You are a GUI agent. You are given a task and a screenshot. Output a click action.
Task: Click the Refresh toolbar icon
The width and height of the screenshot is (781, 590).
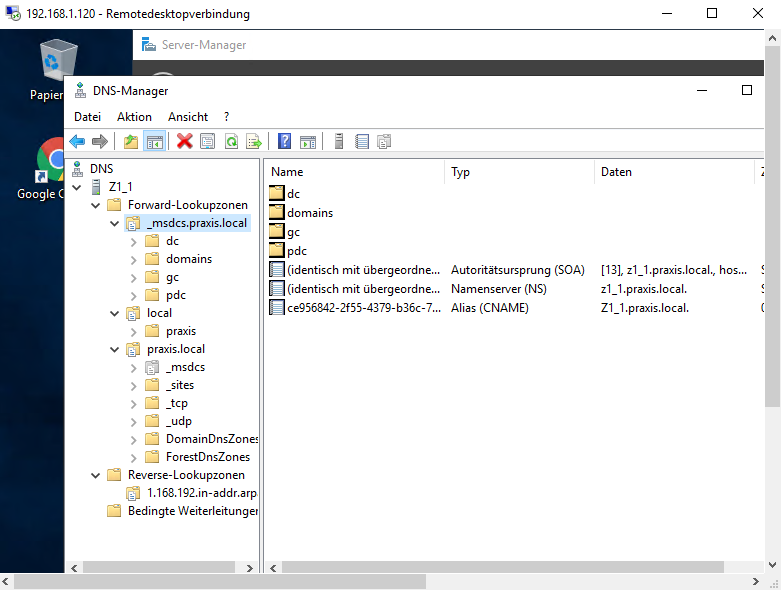pyautogui.click(x=231, y=141)
